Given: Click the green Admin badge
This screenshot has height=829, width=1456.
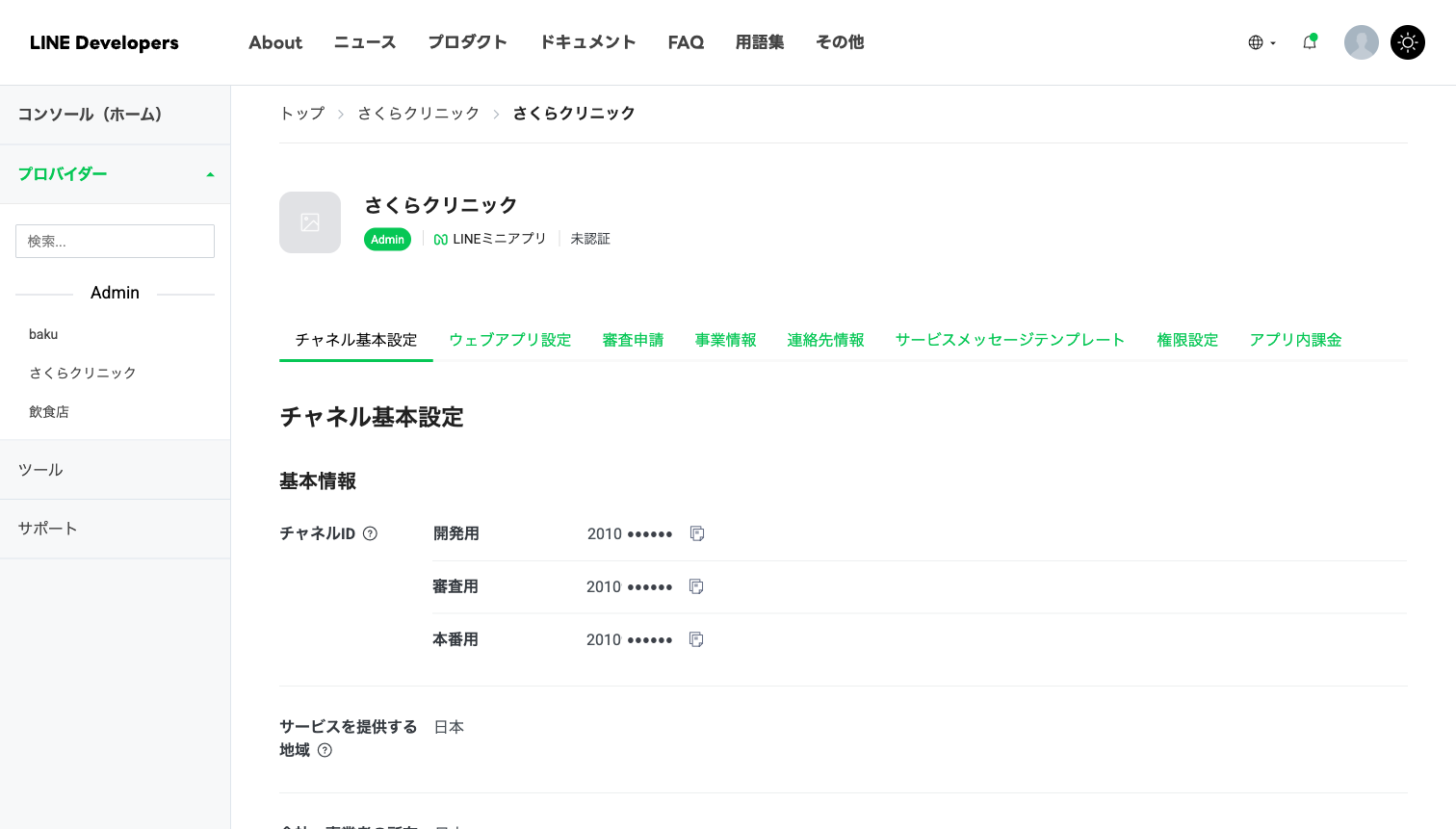Looking at the screenshot, I should point(387,240).
